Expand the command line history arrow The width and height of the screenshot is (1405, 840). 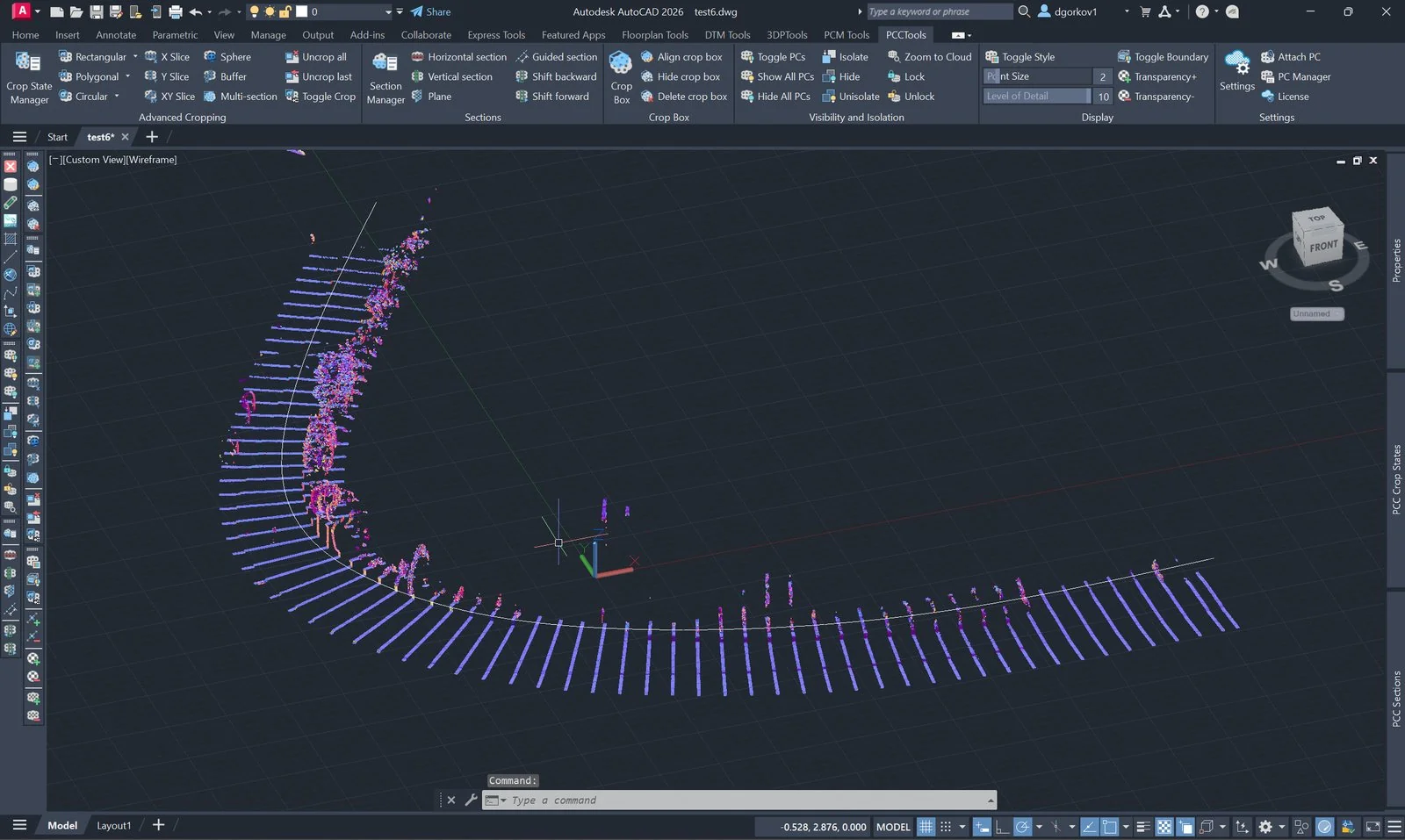pos(991,801)
